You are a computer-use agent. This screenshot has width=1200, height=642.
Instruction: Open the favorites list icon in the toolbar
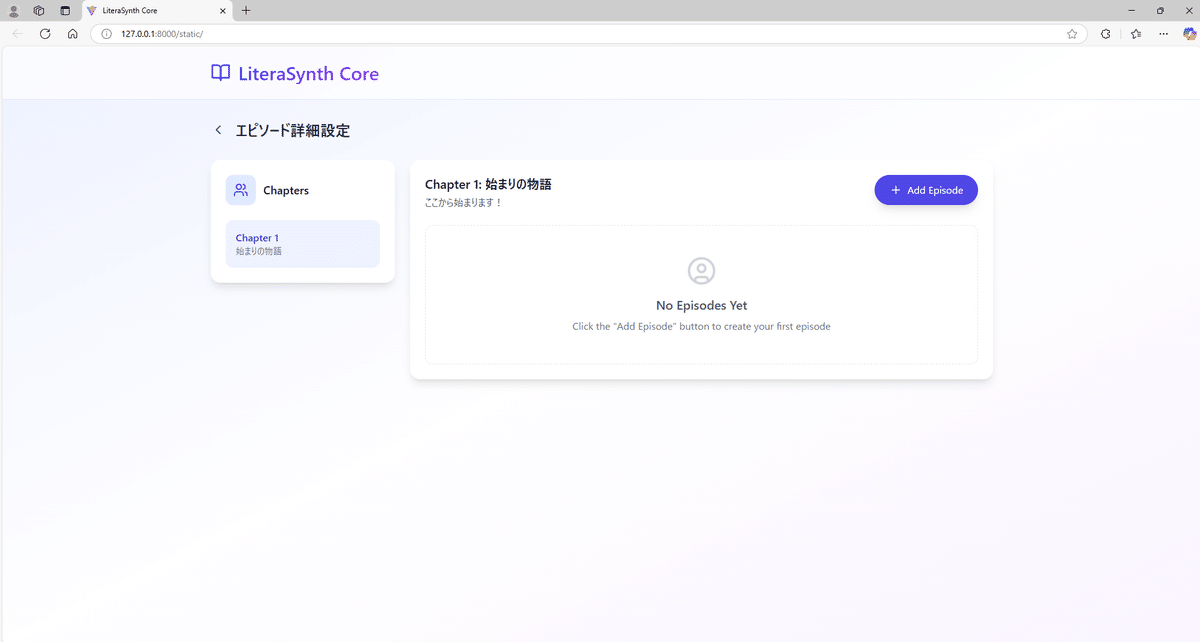[1135, 33]
